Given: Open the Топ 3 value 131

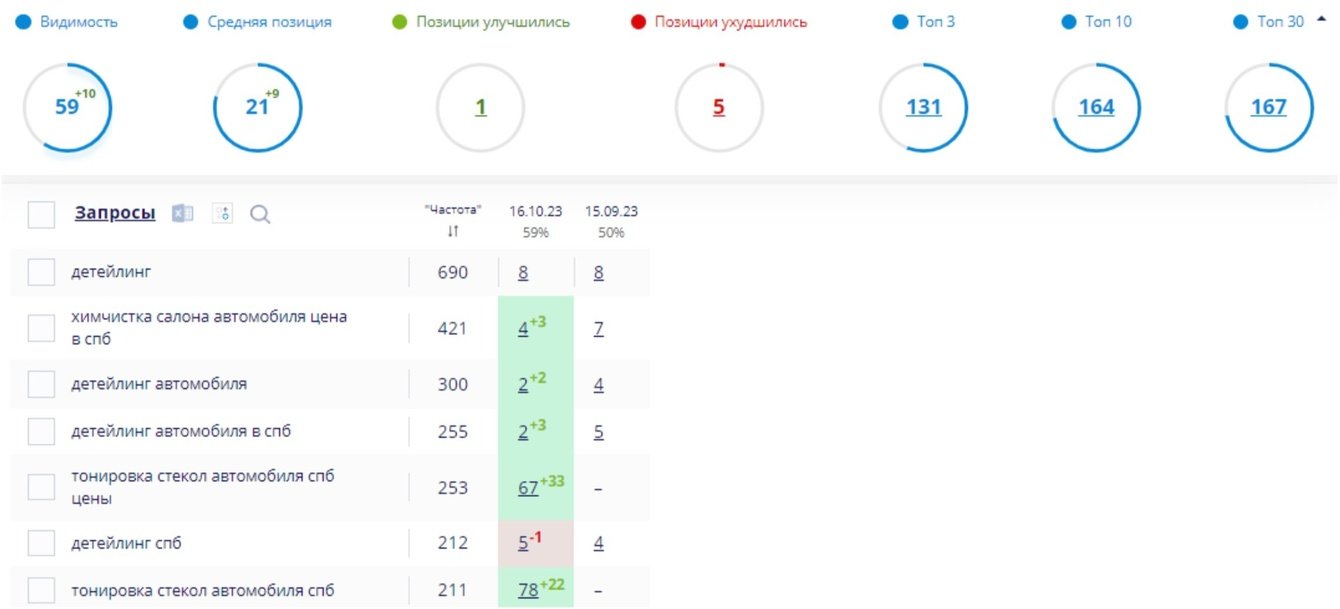Looking at the screenshot, I should click(923, 107).
